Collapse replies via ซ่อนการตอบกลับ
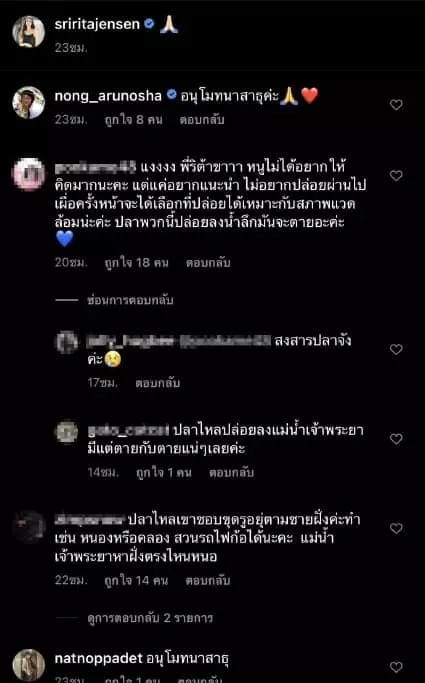The width and height of the screenshot is (425, 683). pos(130,300)
